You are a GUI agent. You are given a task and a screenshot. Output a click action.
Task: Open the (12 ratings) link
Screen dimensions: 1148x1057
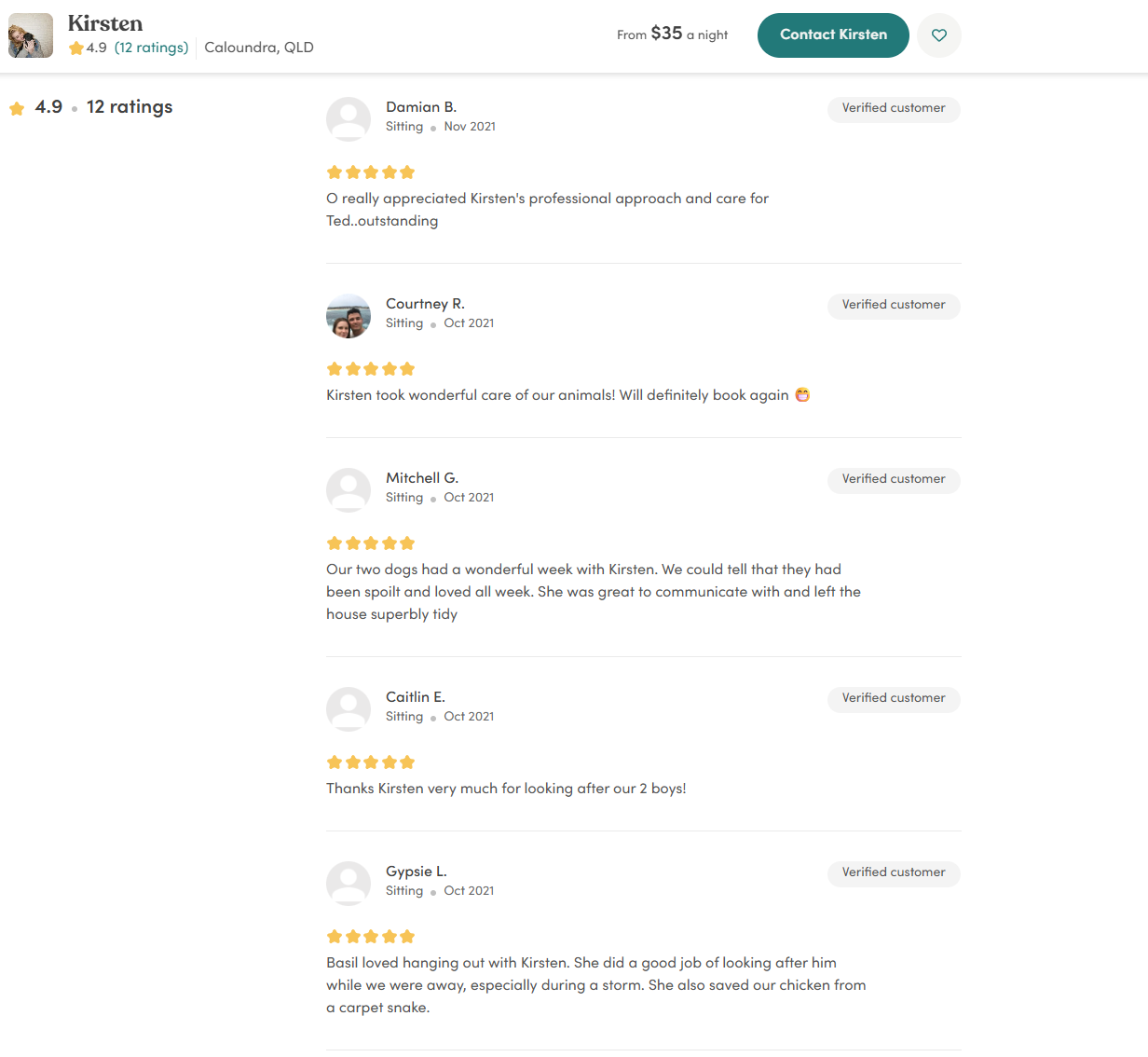pyautogui.click(x=151, y=48)
